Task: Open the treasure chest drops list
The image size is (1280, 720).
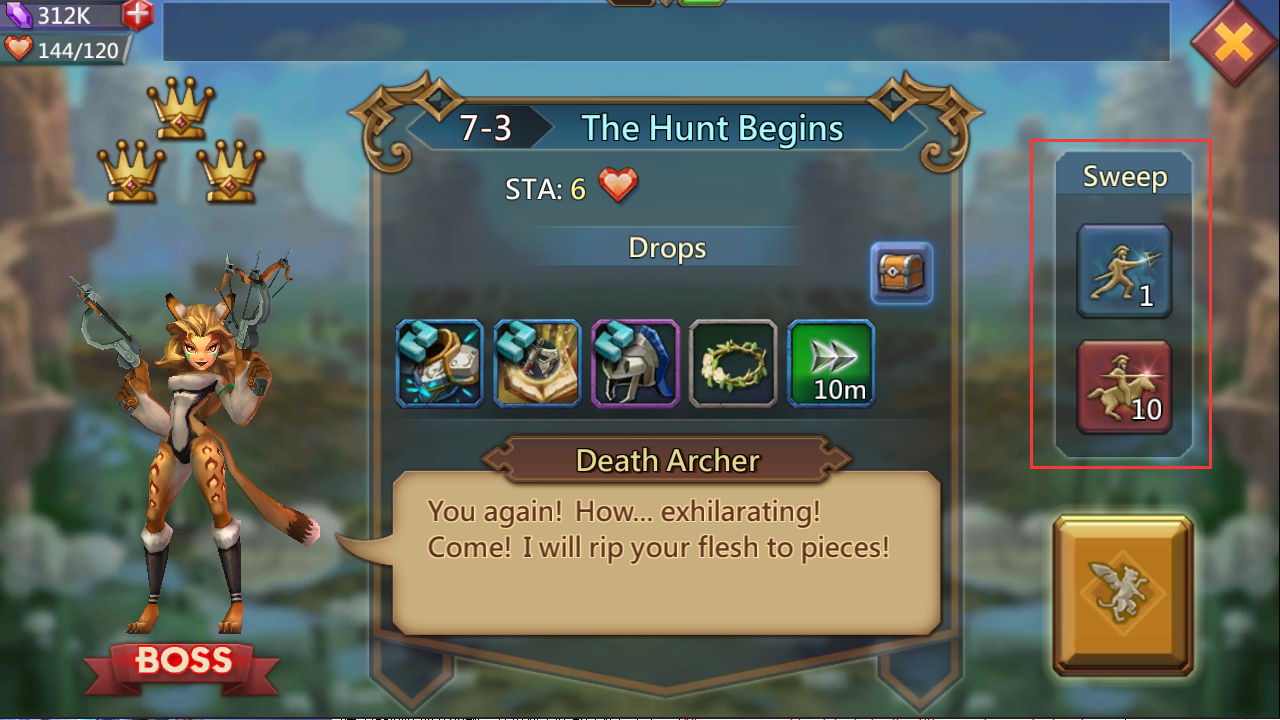Action: tap(901, 273)
